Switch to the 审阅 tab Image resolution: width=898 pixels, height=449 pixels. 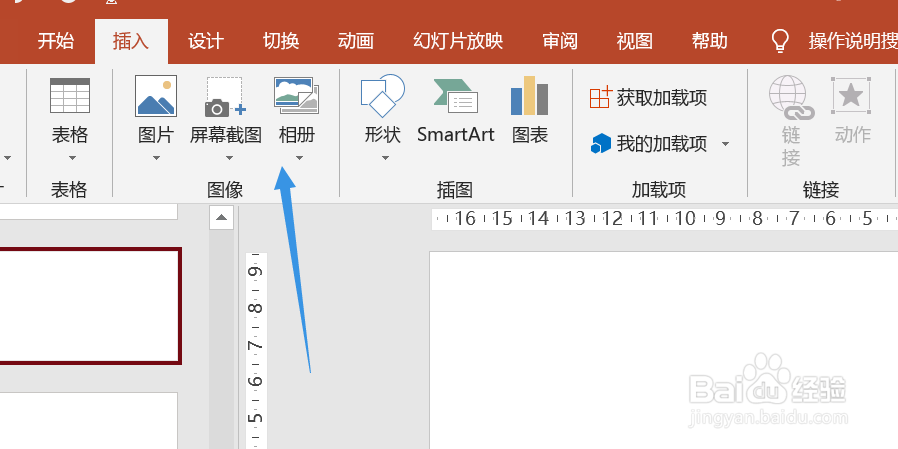coord(560,41)
